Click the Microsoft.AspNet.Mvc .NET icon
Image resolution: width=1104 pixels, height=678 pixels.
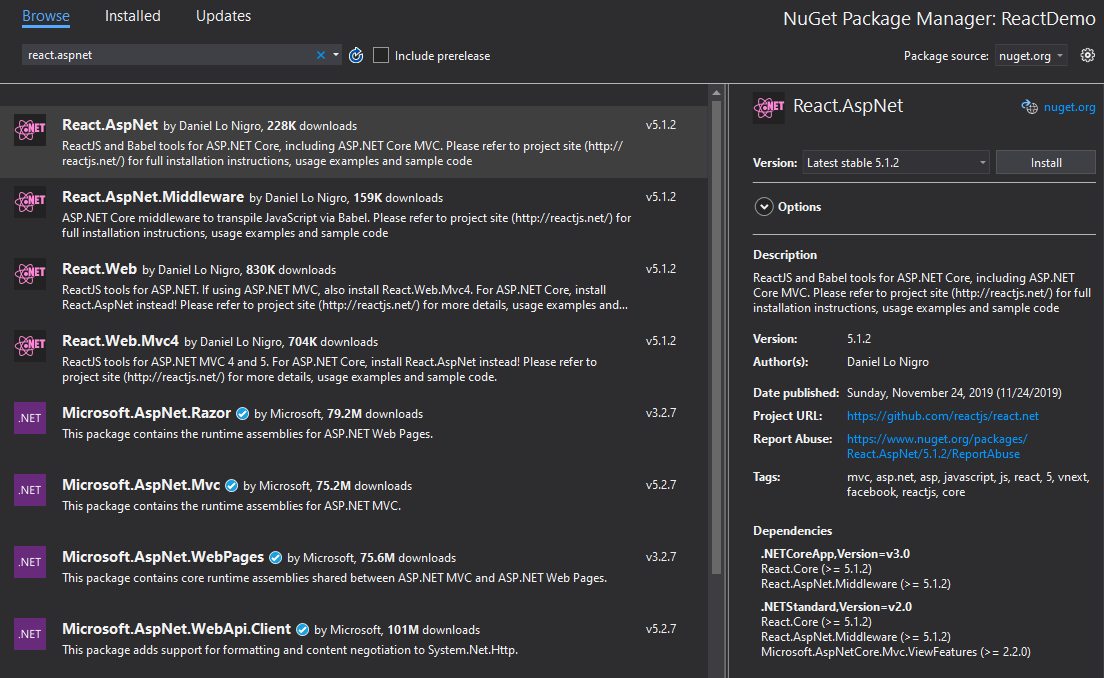tap(30, 489)
